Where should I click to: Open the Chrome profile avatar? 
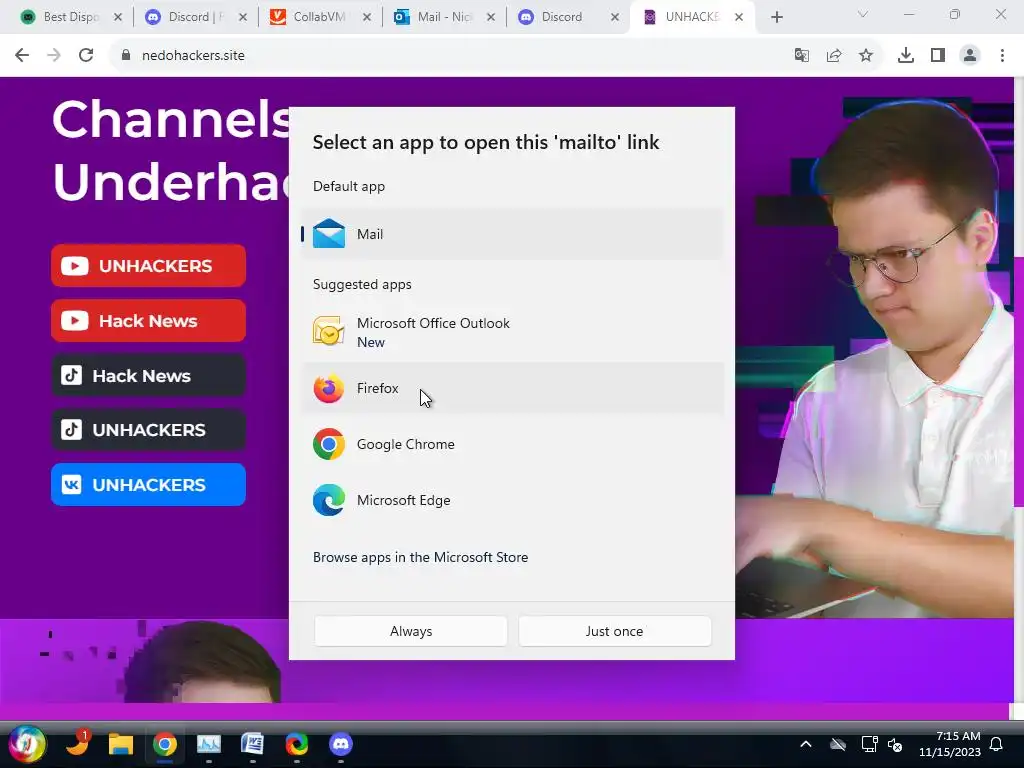(970, 56)
